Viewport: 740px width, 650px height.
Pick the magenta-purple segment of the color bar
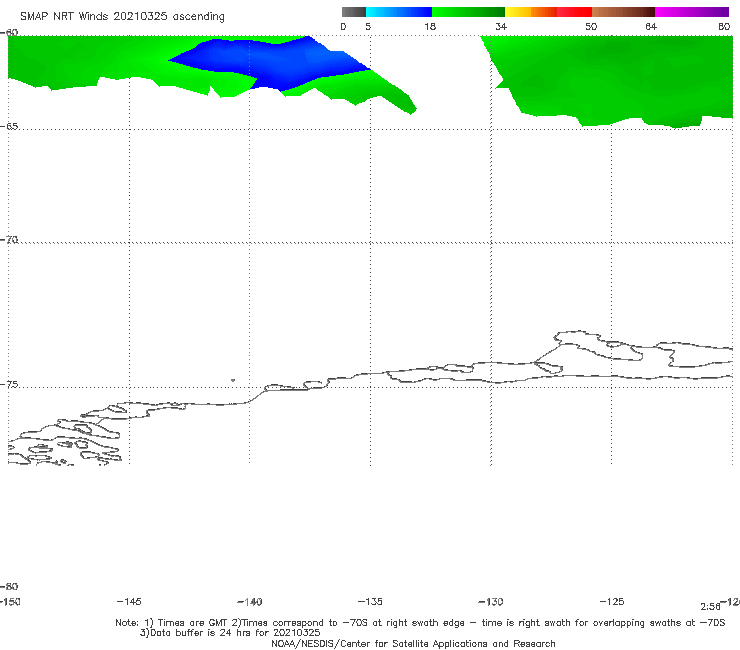coord(692,12)
